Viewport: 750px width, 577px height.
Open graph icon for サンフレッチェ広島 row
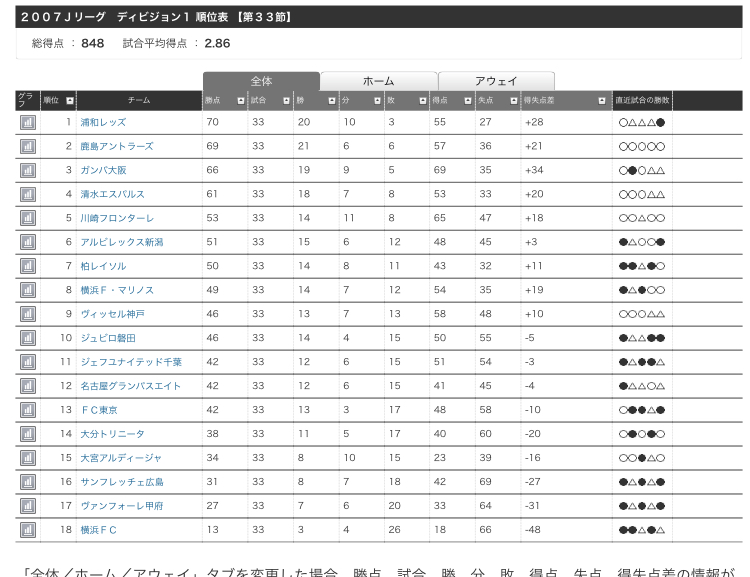[x=28, y=482]
